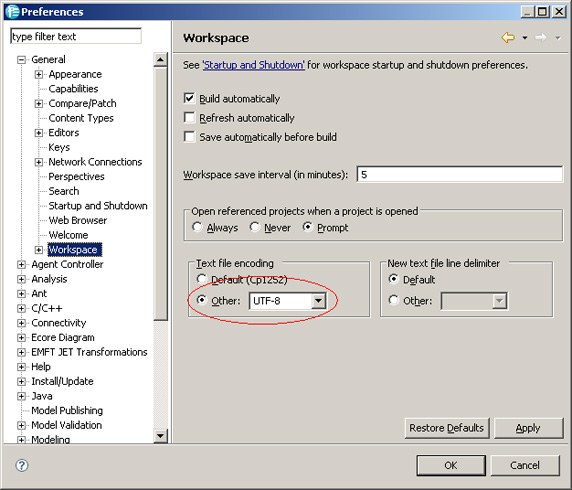Screen dimensions: 572x490
Task: Select Other text file encoding radio
Action: [x=201, y=300]
